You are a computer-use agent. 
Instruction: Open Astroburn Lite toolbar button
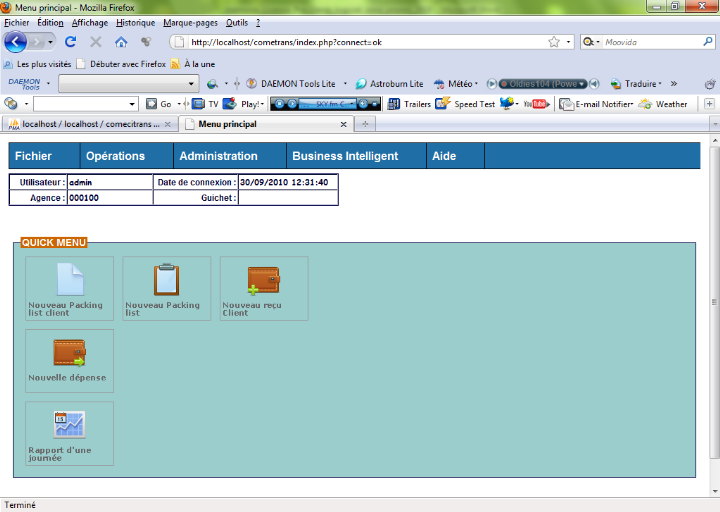(x=390, y=84)
